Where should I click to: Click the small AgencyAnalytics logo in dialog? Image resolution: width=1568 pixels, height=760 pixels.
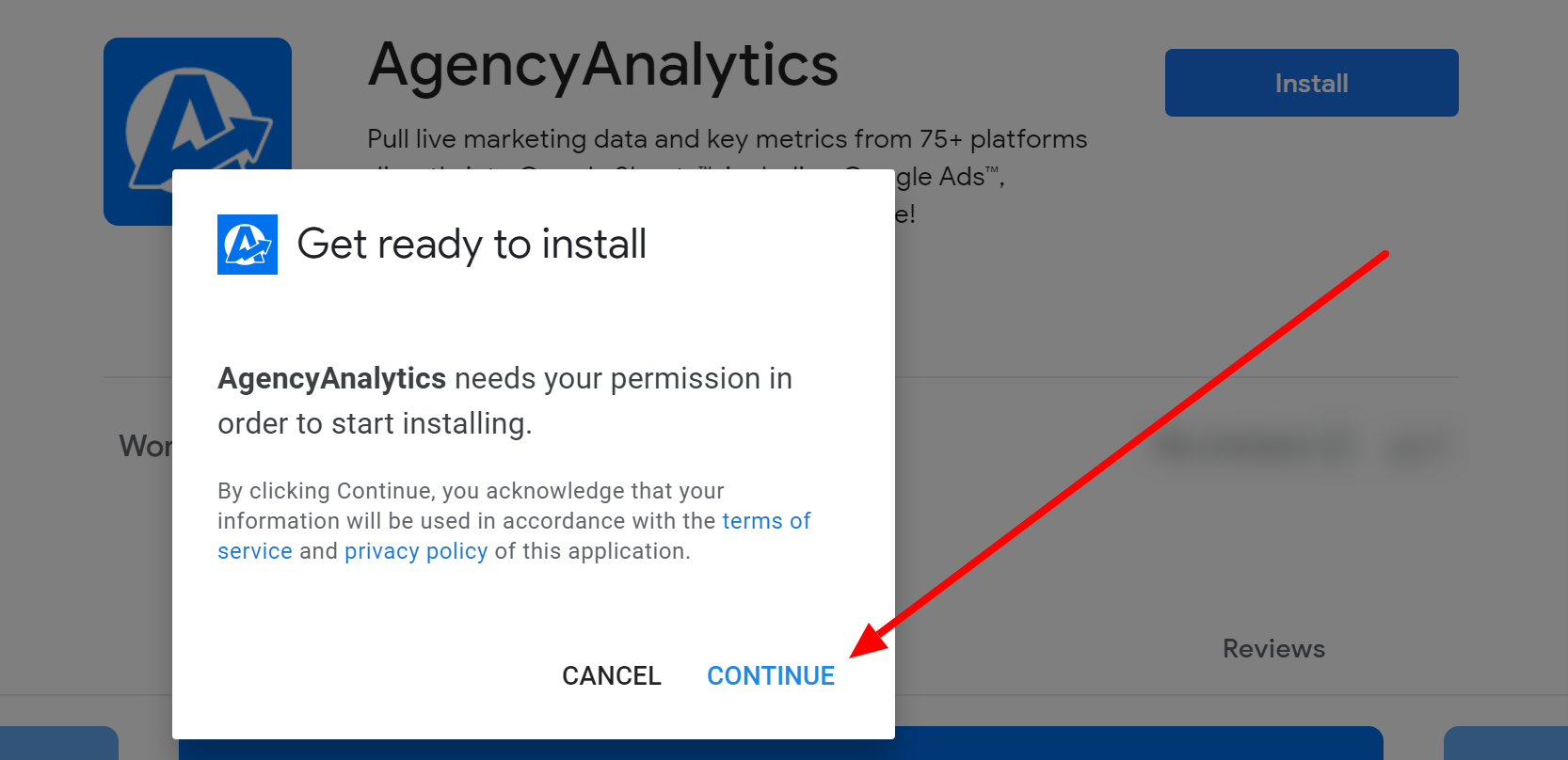pos(248,245)
